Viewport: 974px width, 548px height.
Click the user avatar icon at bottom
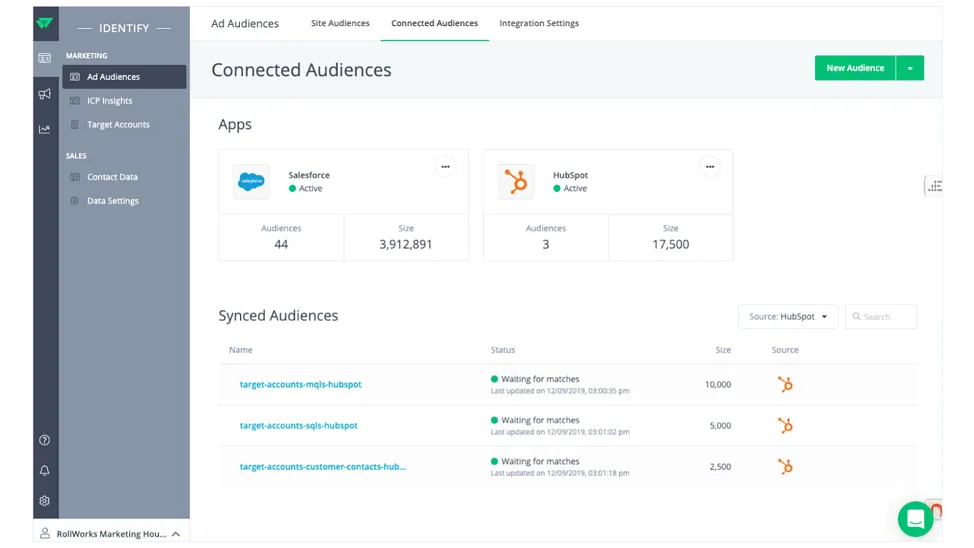(x=45, y=534)
